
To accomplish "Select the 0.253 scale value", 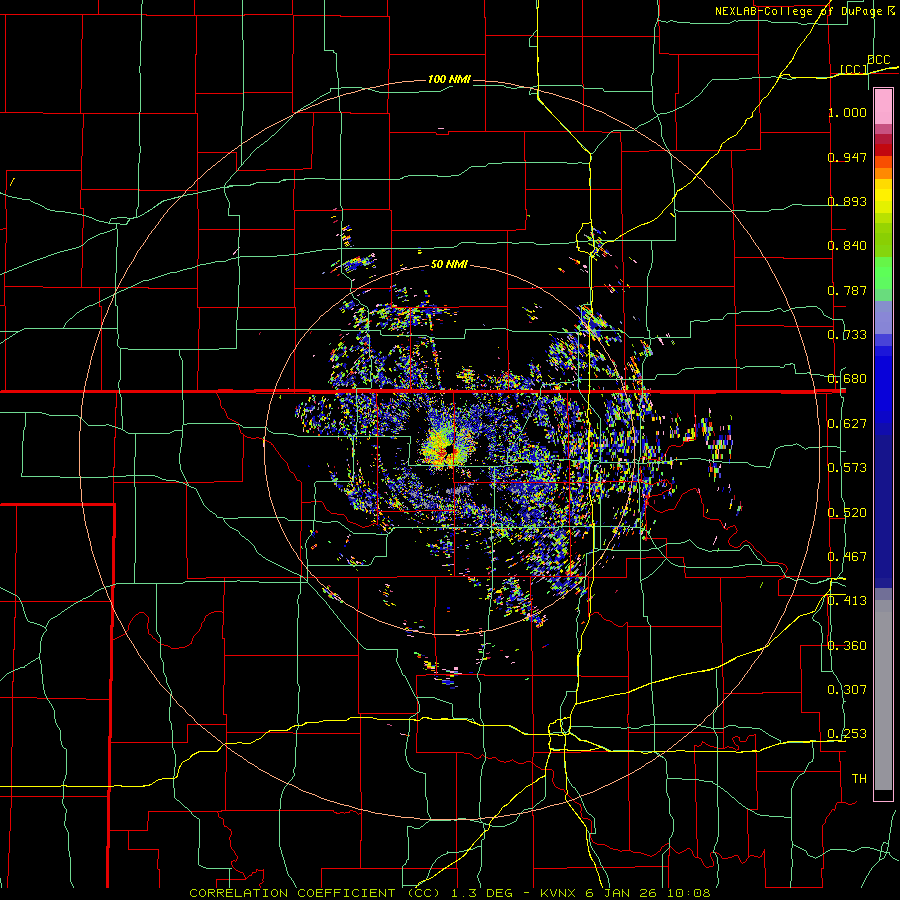I will click(x=847, y=734).
